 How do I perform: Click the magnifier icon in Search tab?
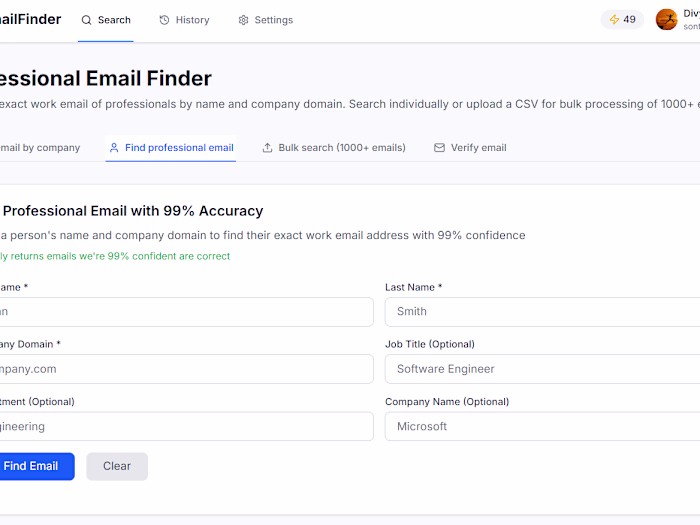87,20
